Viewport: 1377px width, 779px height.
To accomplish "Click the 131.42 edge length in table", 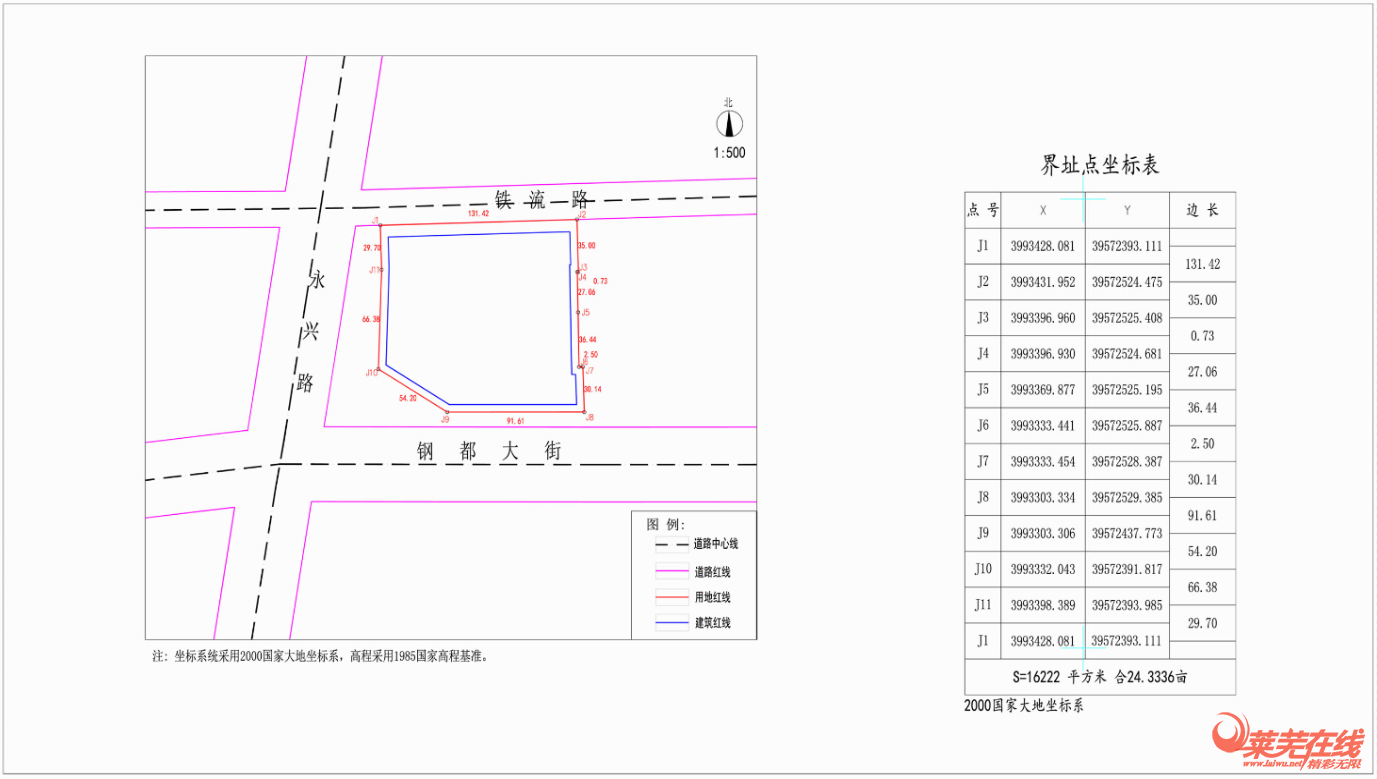I will (1202, 264).
